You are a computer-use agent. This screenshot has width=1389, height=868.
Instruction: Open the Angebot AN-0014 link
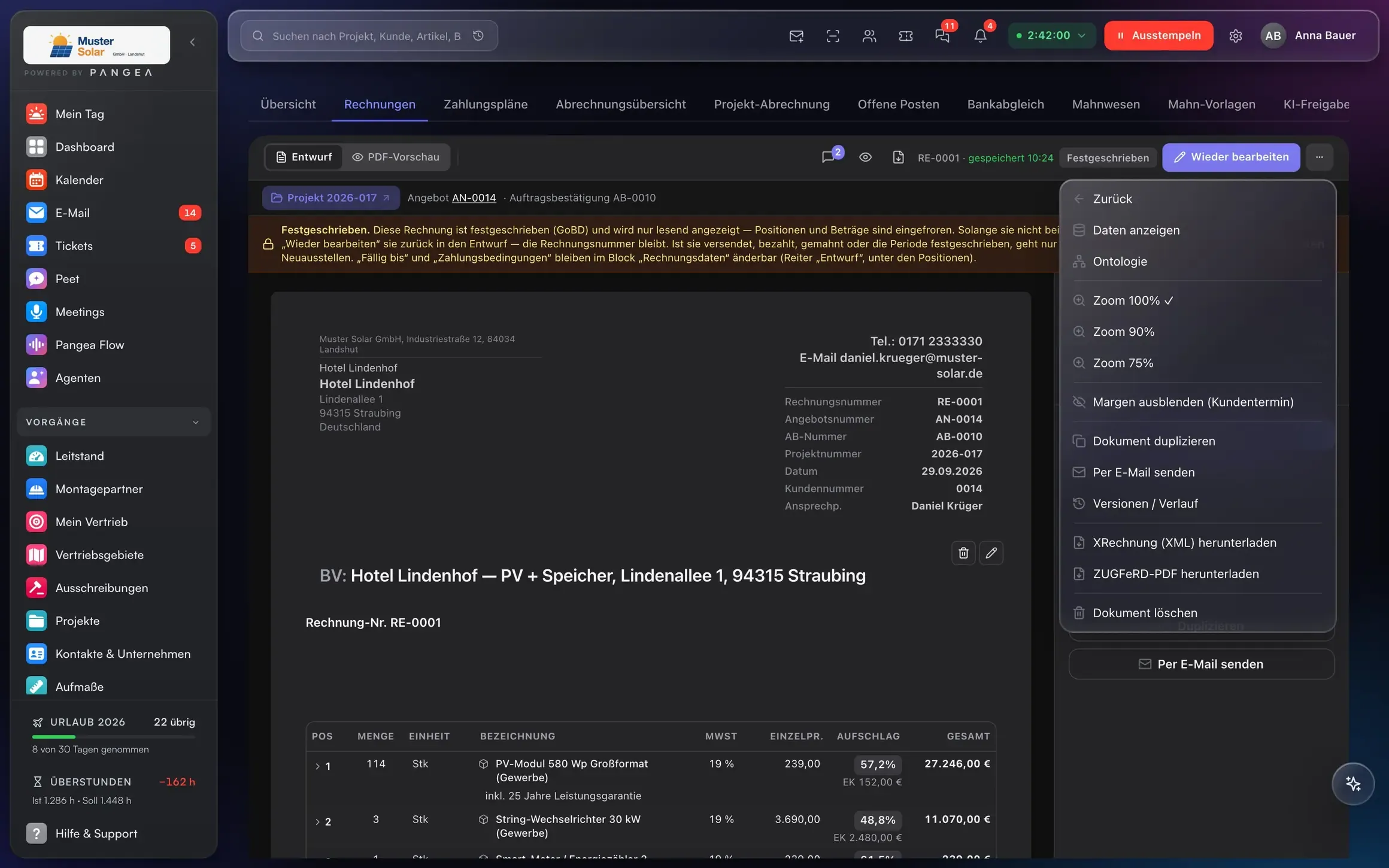click(x=474, y=198)
